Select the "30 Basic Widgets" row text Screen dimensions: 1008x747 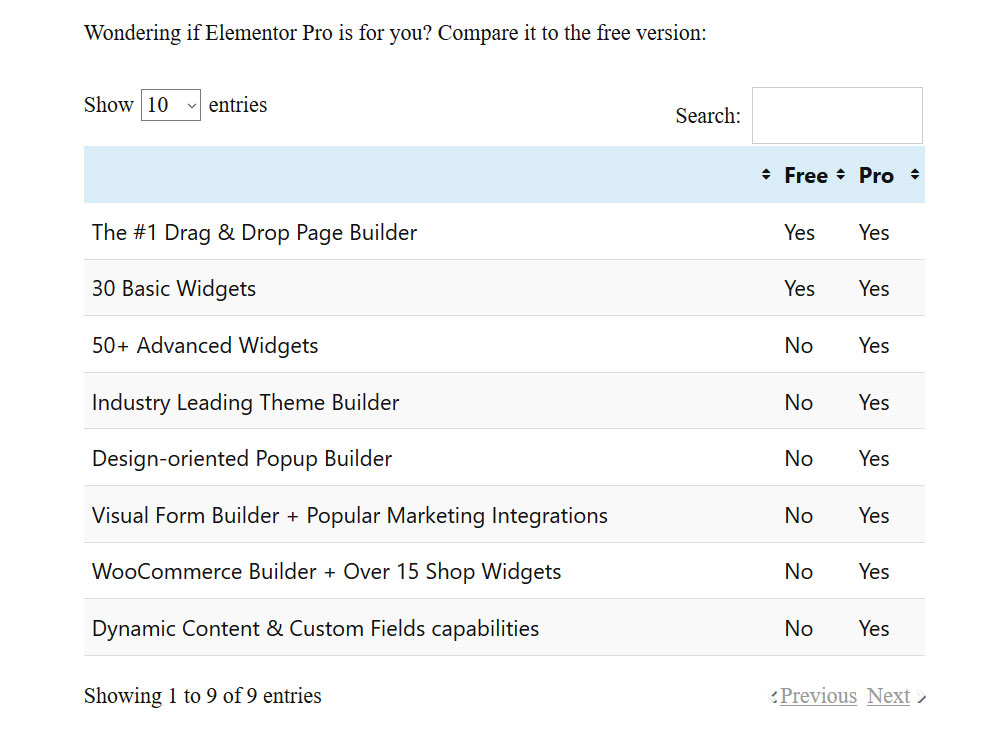(x=174, y=289)
